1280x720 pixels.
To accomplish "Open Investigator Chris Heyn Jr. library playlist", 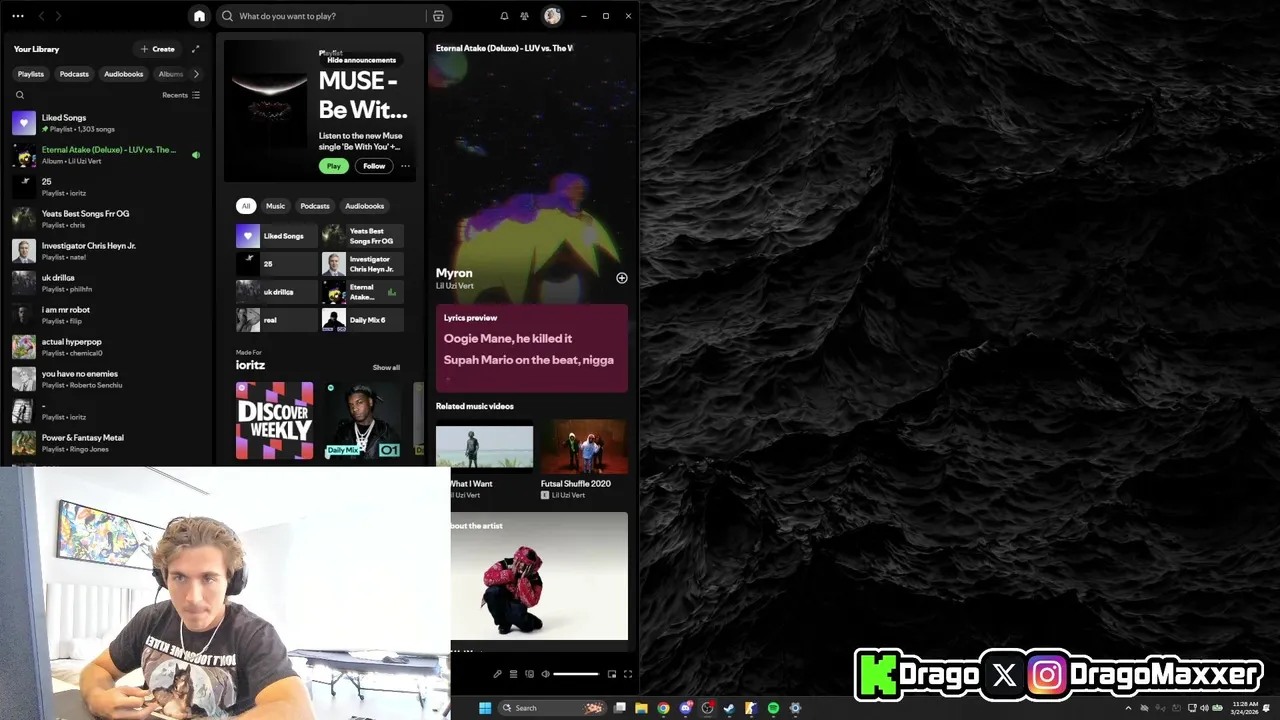I will click(x=106, y=251).
